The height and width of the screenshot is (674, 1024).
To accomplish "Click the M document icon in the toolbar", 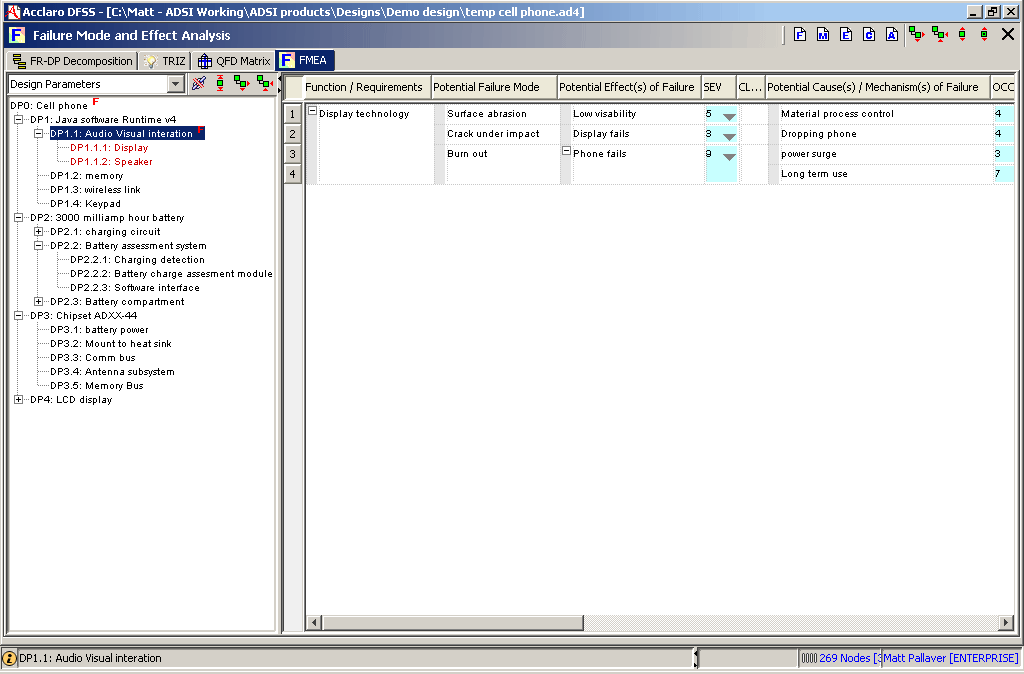I will [823, 33].
